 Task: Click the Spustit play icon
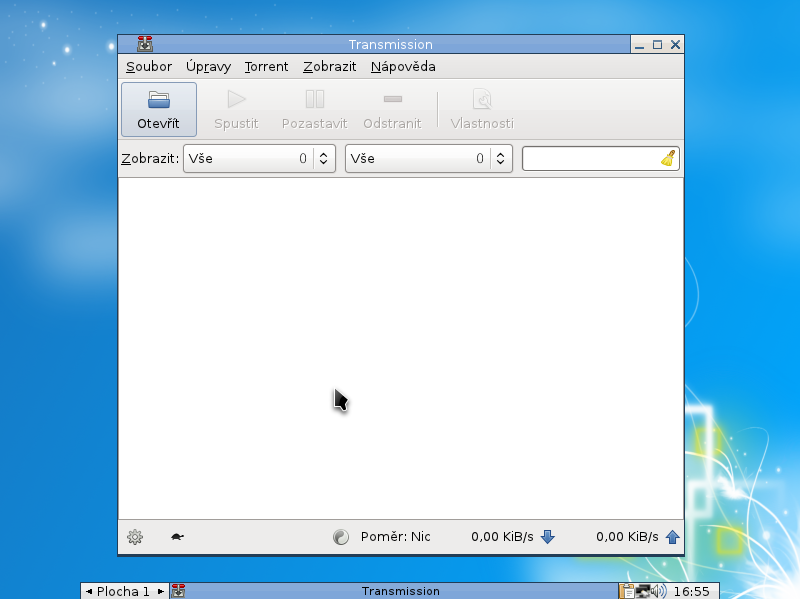[x=236, y=99]
